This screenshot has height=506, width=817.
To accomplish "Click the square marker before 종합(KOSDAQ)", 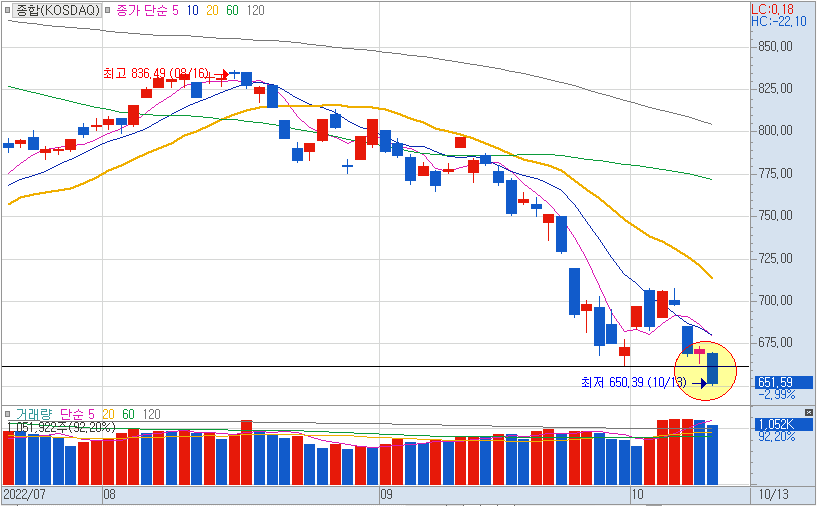I will tap(7, 10).
